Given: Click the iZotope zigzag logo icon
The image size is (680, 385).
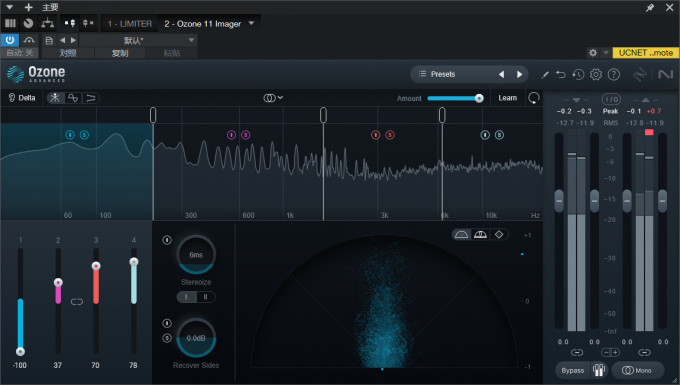Looking at the screenshot, I should (x=640, y=75).
